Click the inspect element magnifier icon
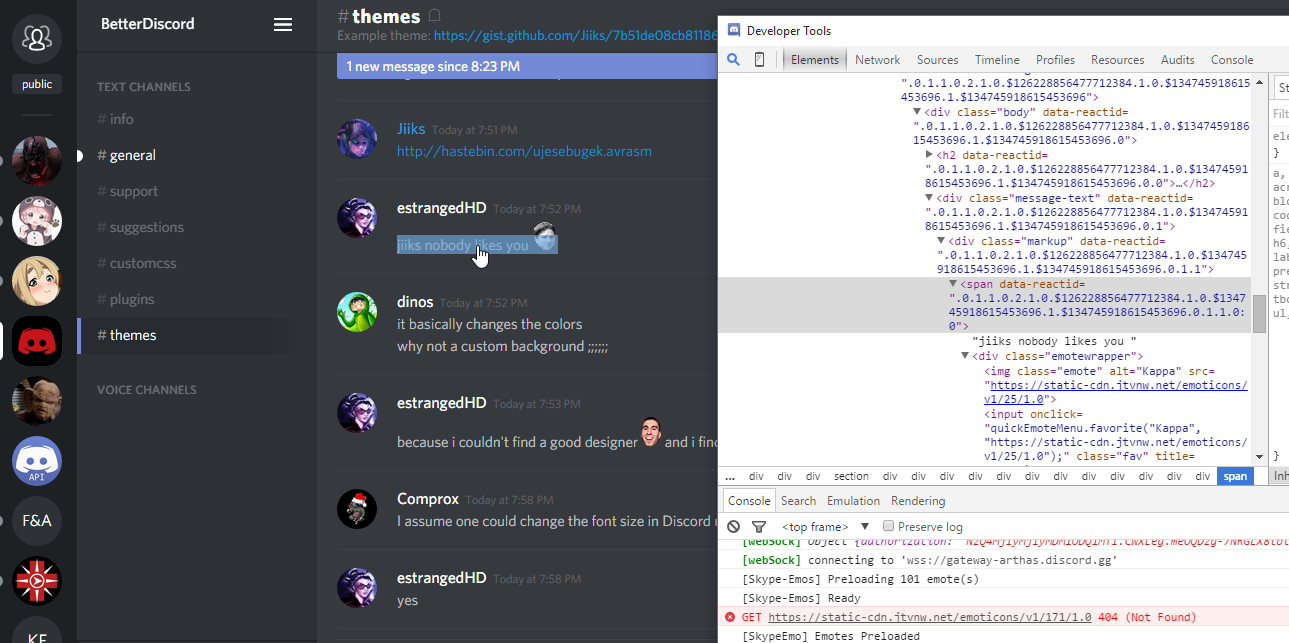The width and height of the screenshot is (1289, 643). [x=733, y=59]
